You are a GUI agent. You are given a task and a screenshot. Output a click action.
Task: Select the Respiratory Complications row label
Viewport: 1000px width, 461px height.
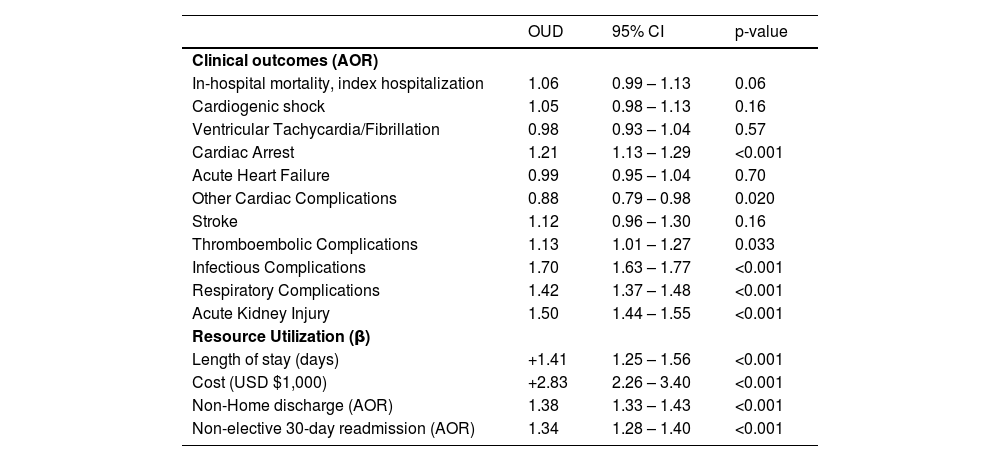[285, 290]
